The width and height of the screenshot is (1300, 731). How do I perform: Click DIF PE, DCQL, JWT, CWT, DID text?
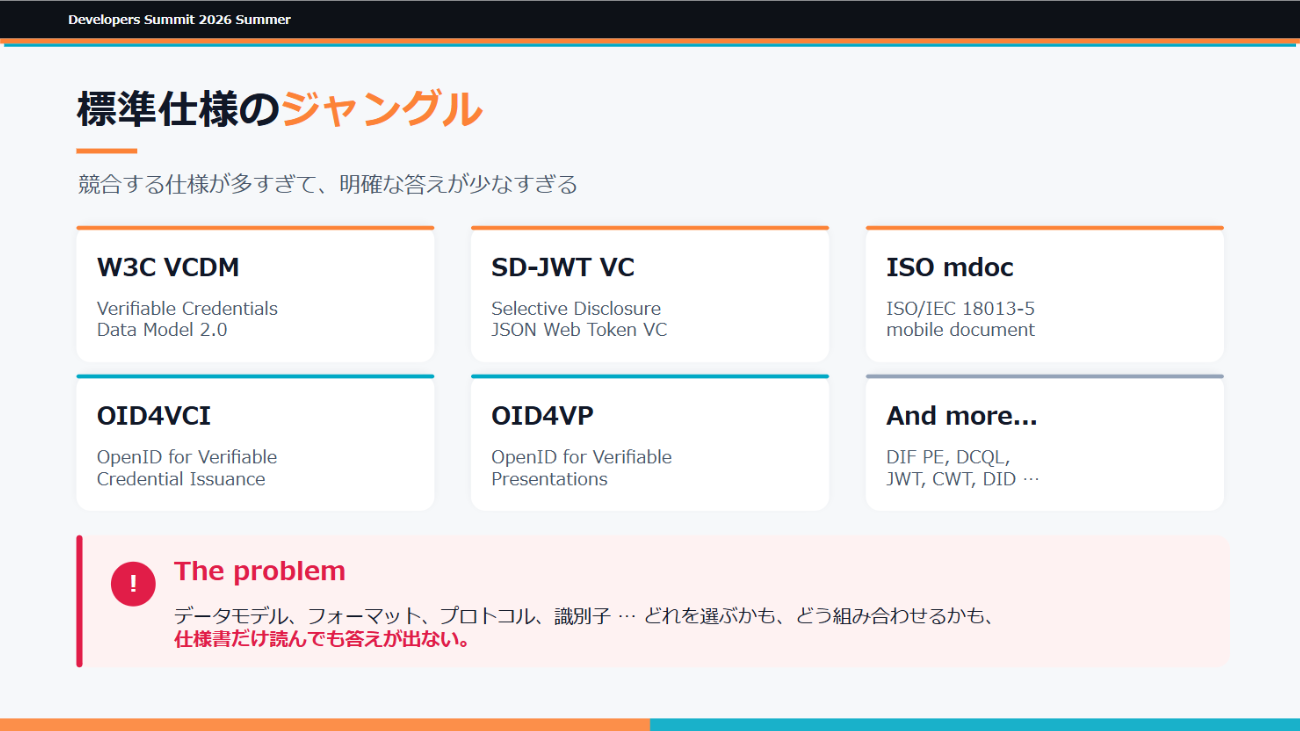click(963, 468)
